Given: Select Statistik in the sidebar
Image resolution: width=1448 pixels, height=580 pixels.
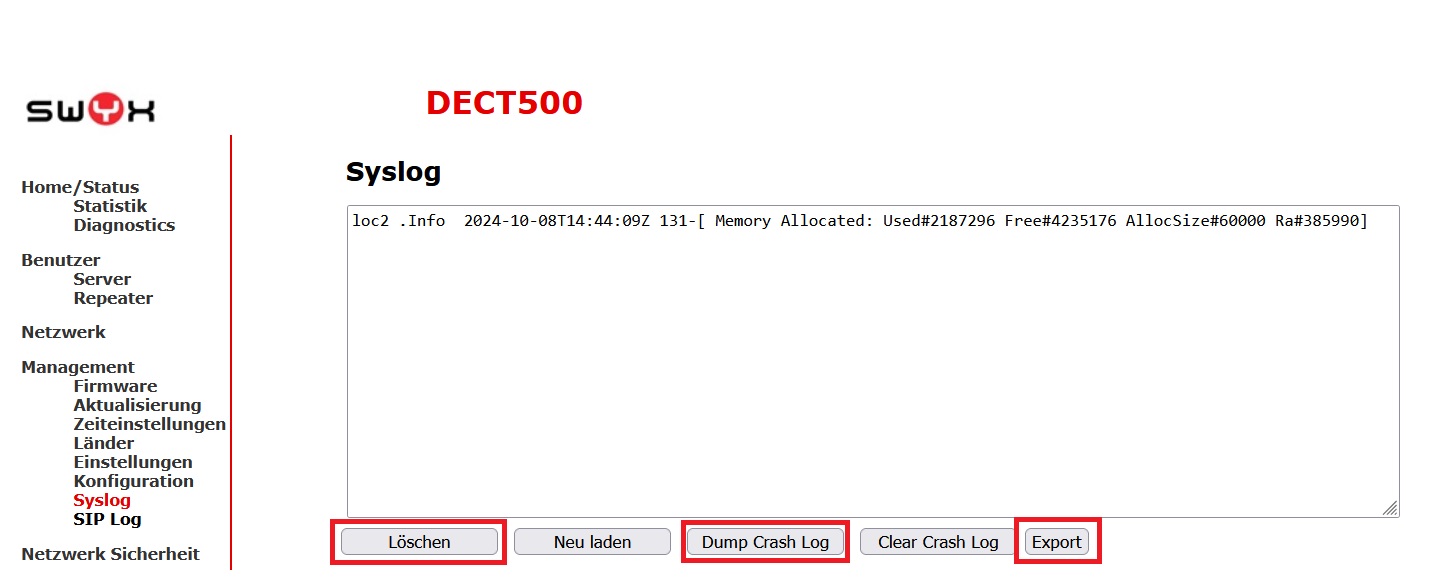Looking at the screenshot, I should (x=109, y=206).
